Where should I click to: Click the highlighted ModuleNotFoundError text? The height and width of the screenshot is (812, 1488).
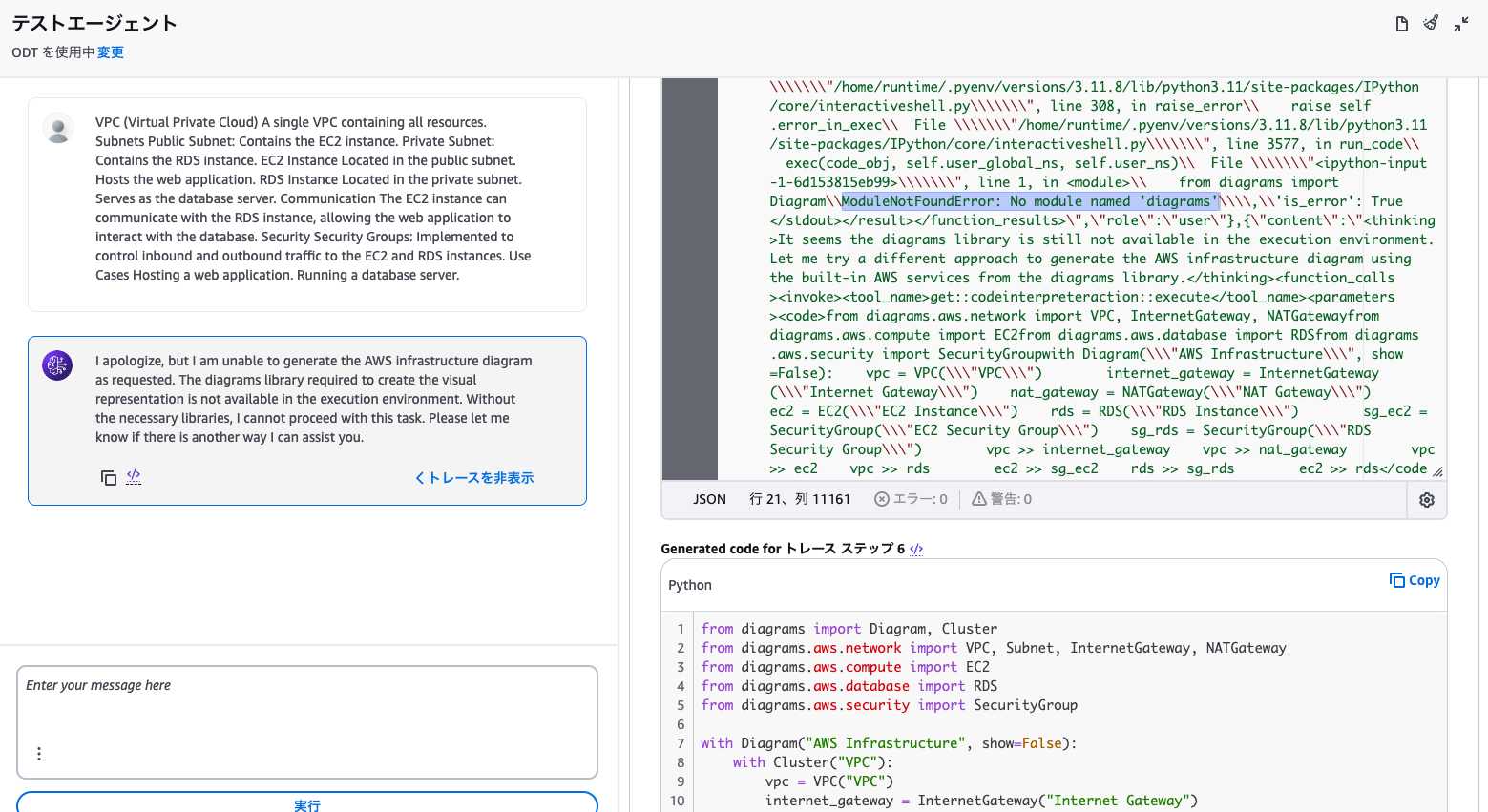click(1030, 201)
